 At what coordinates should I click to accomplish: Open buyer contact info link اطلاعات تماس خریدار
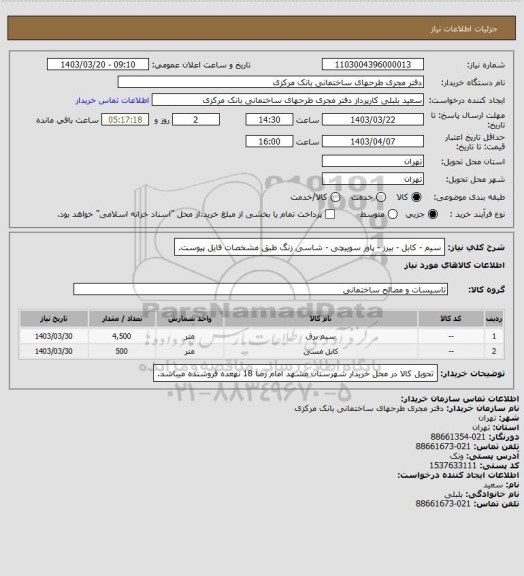coord(112,100)
